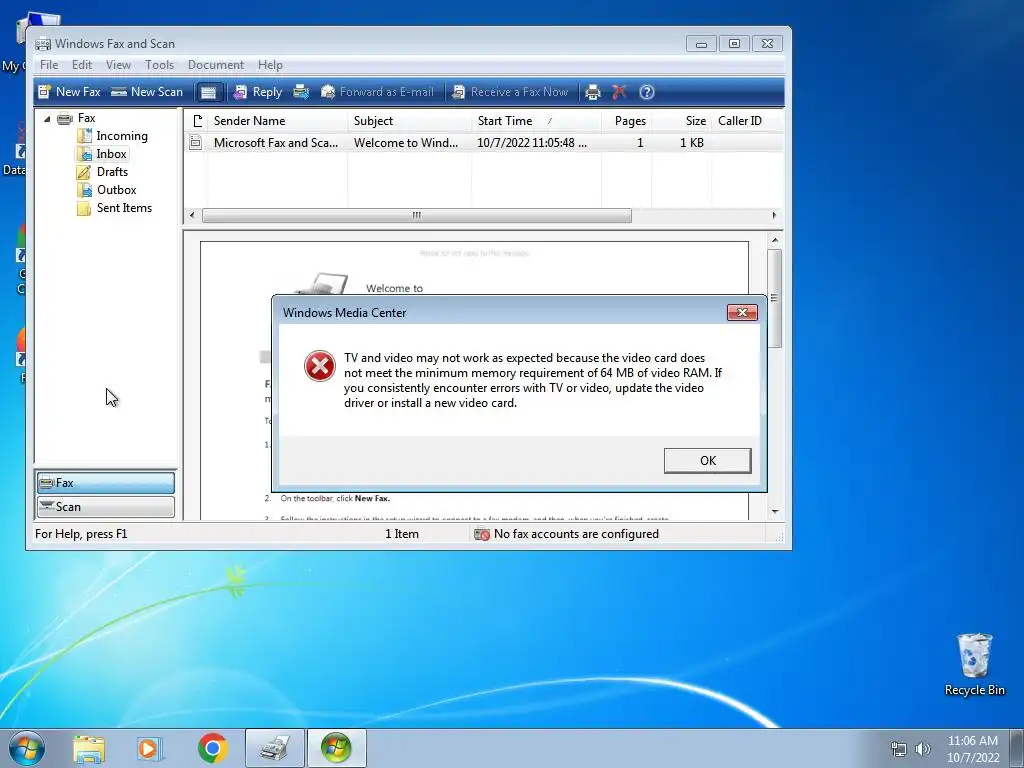Minimize the Windows Fax and Scan window
The image size is (1024, 768).
pos(701,44)
